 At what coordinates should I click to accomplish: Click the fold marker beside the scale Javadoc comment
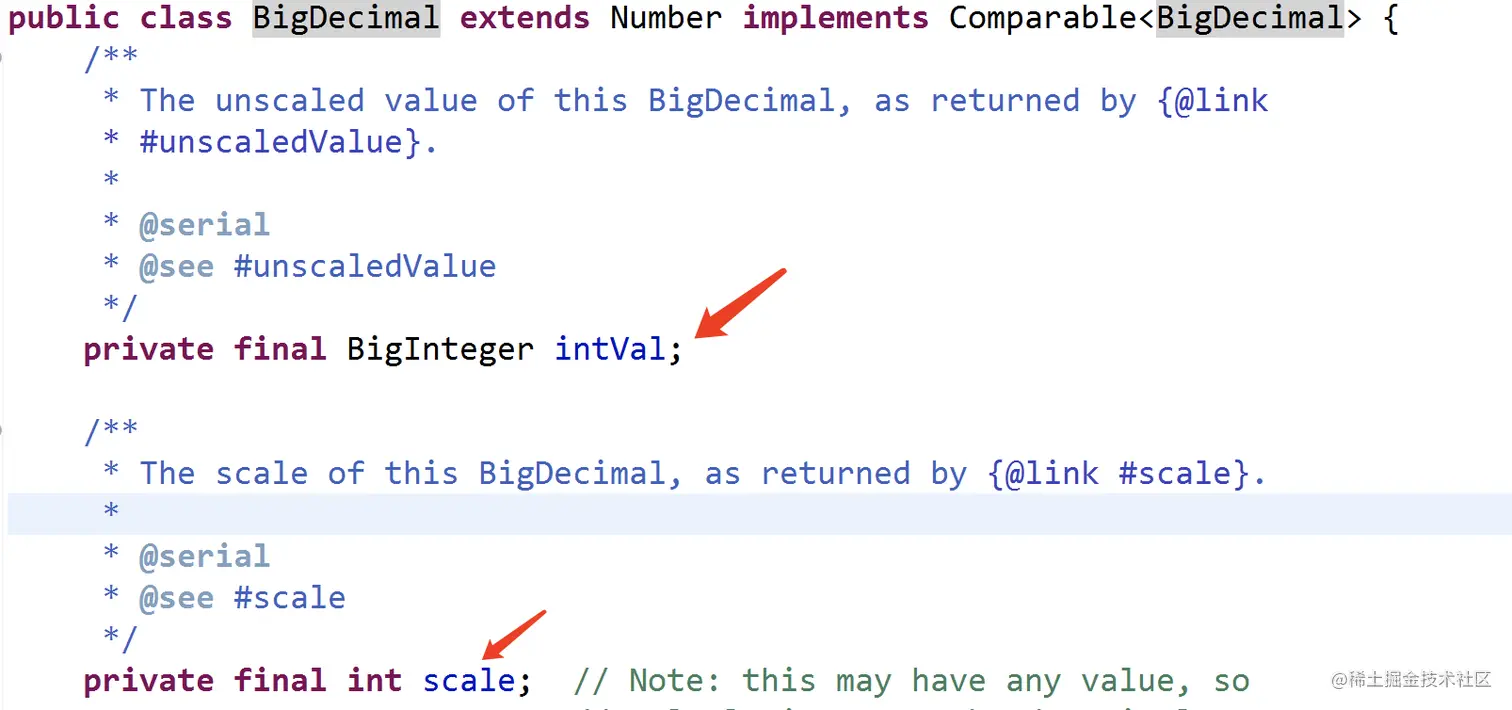point(3,431)
